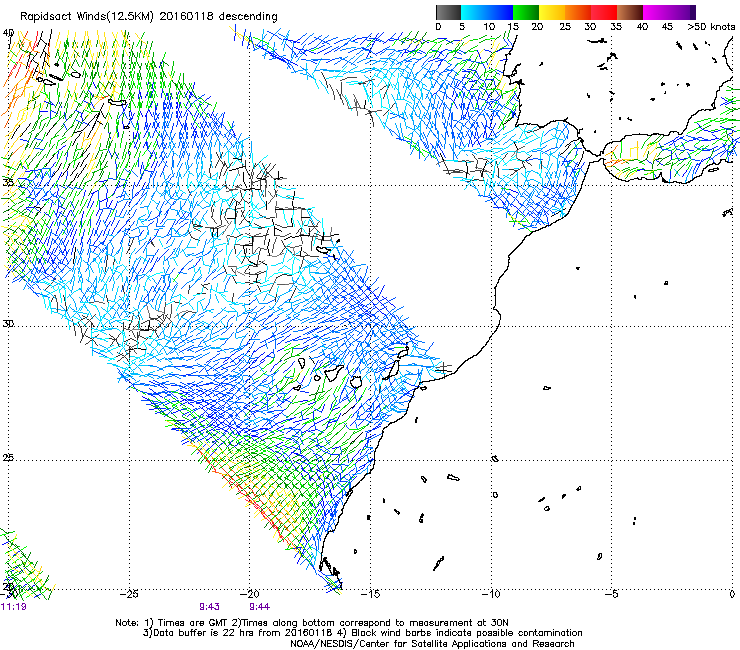Select the cyan-to-blue 5-15 knots legend swatch
740x650 pixels.
click(487, 12)
